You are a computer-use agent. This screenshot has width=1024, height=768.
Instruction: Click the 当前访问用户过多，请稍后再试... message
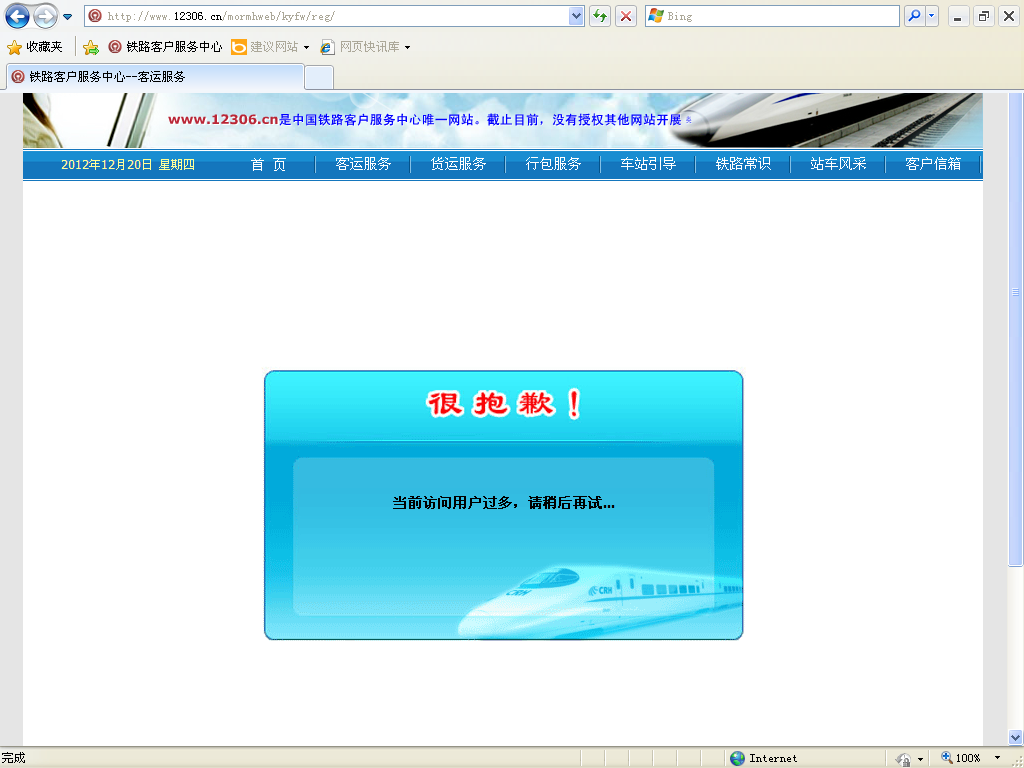(504, 503)
